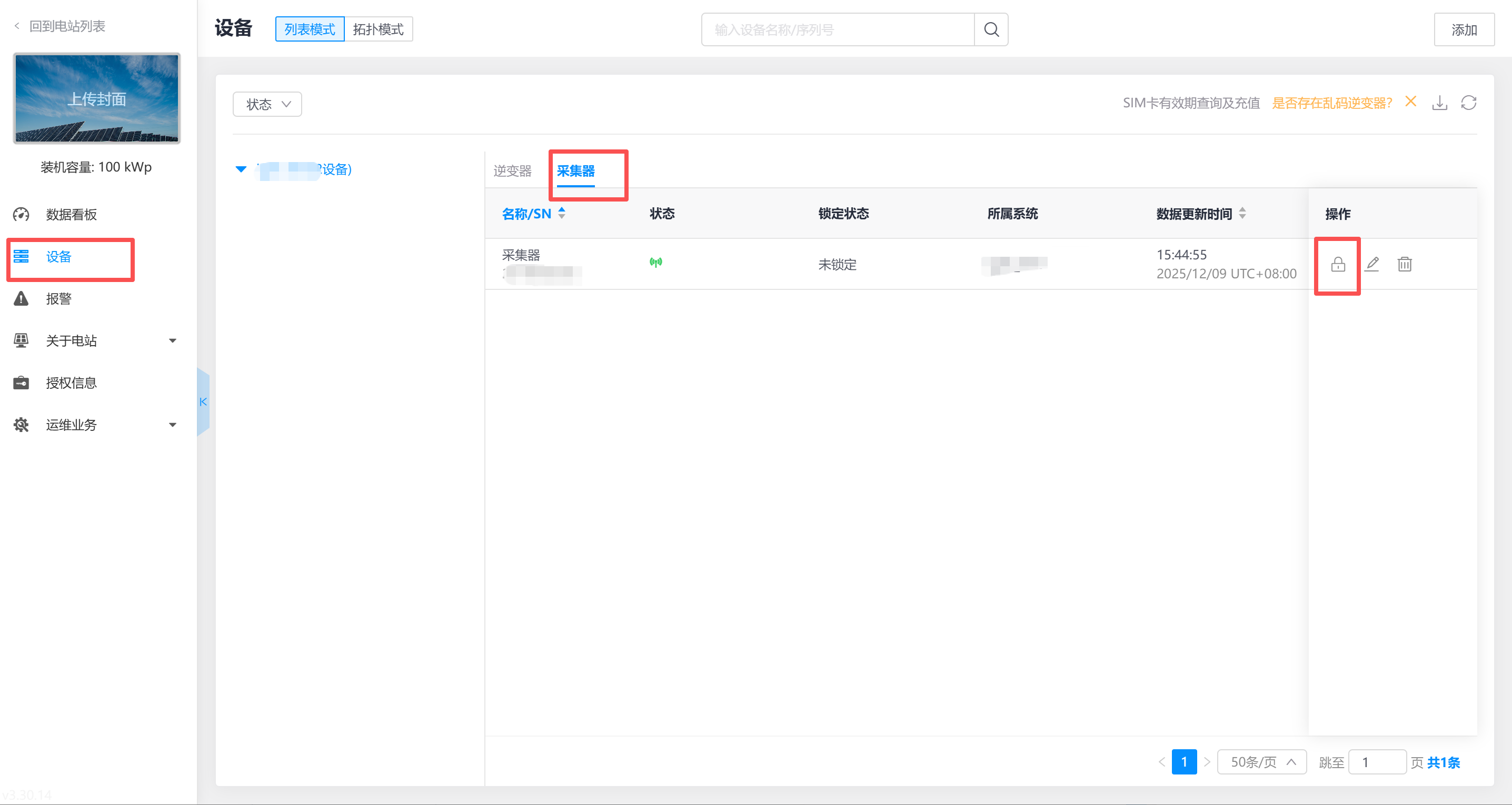Switch to 拓扑模式 view

pyautogui.click(x=378, y=29)
